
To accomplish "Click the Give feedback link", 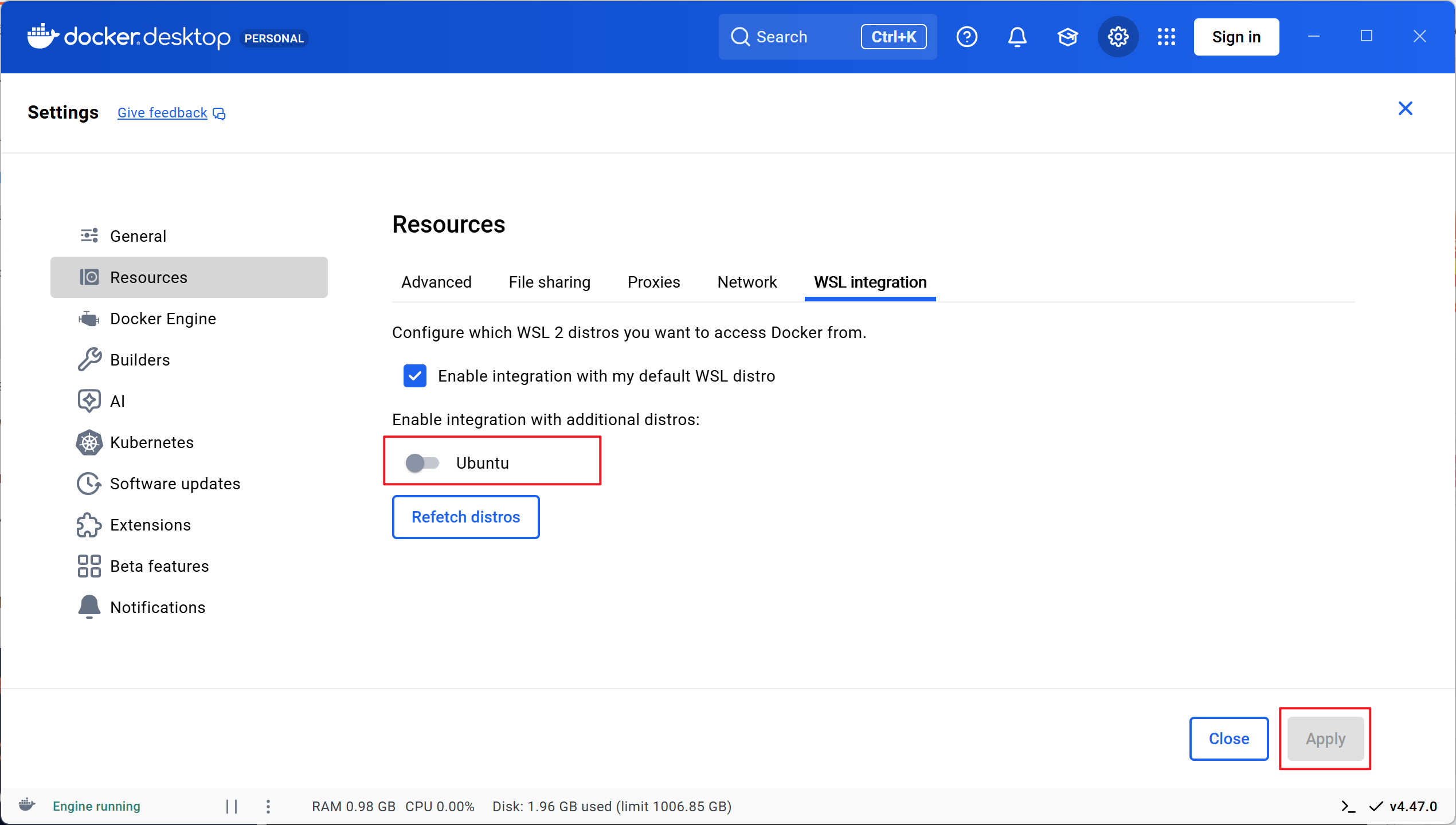I will coord(163,113).
